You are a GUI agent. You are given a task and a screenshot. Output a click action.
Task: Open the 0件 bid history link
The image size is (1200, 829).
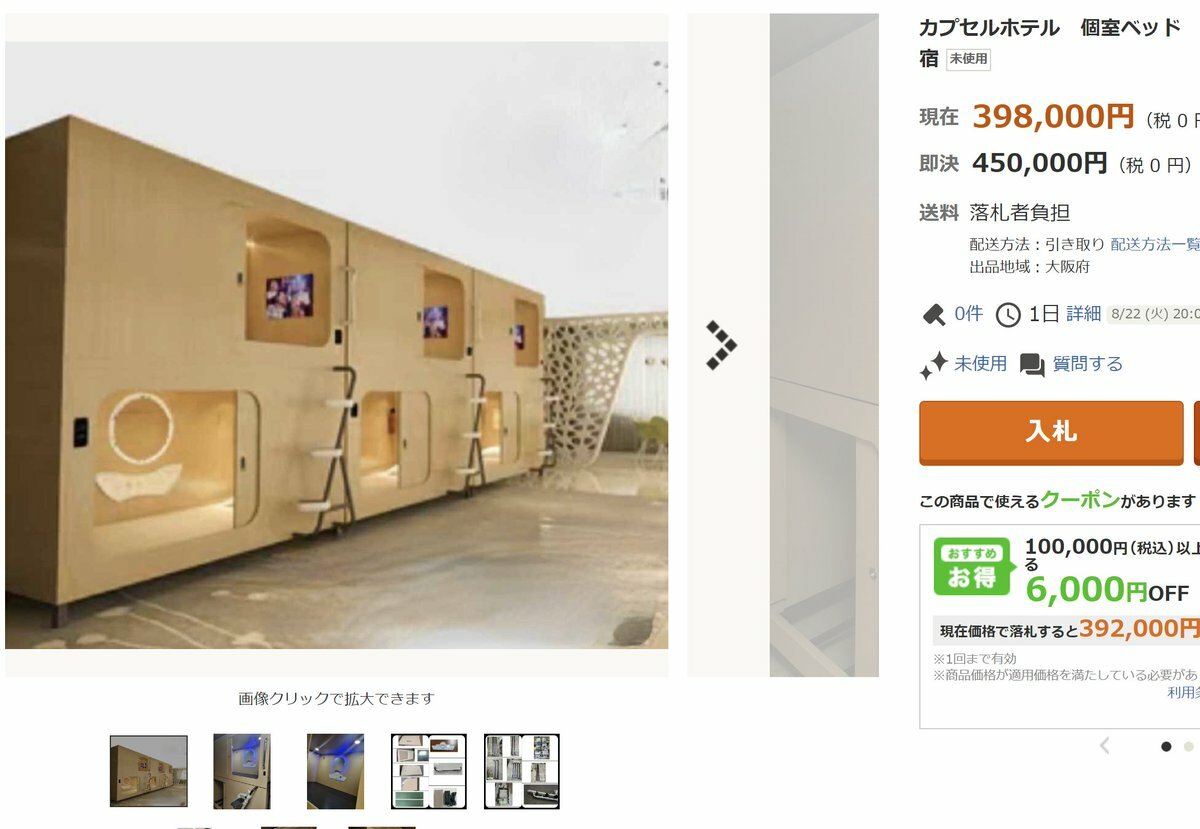(968, 314)
